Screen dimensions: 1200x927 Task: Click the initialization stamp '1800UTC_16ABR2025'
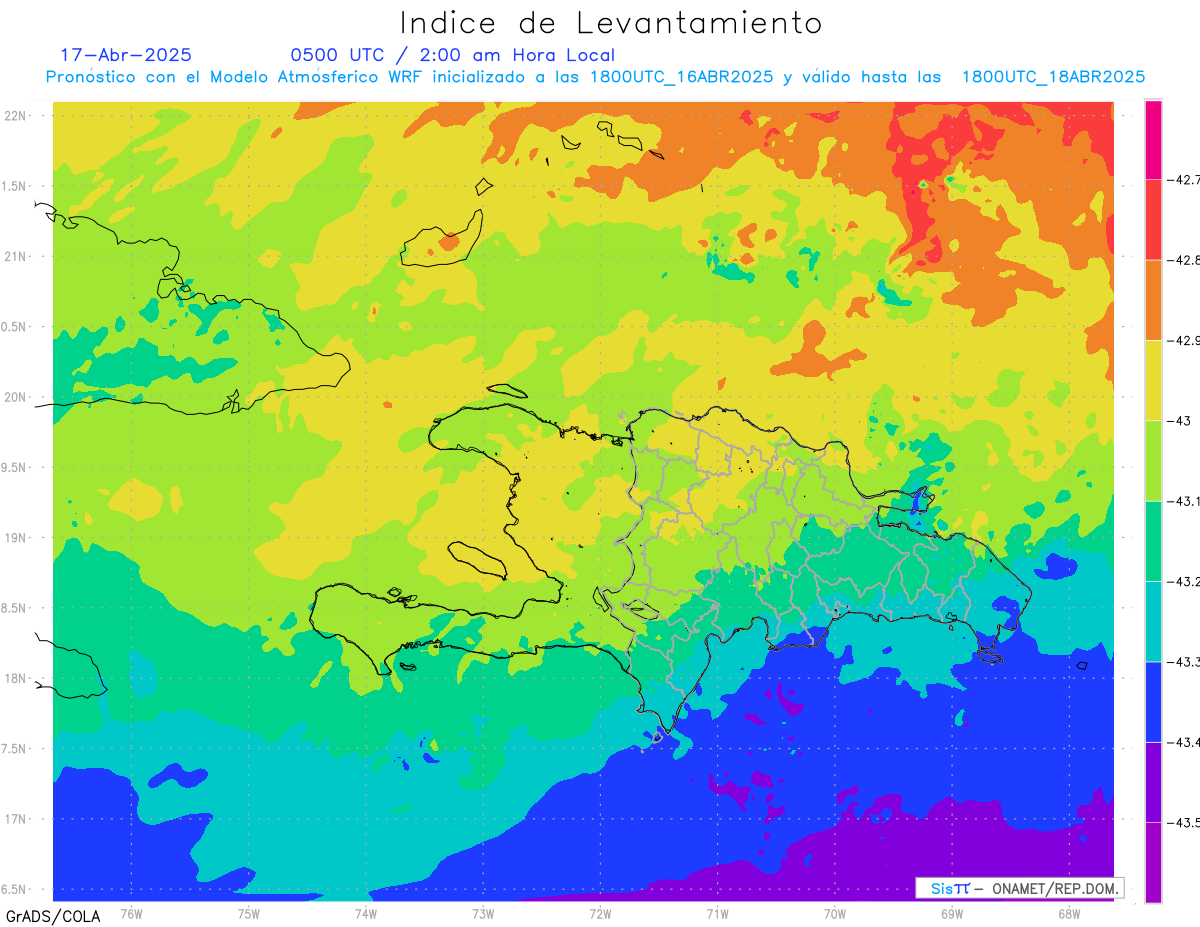coord(682,77)
